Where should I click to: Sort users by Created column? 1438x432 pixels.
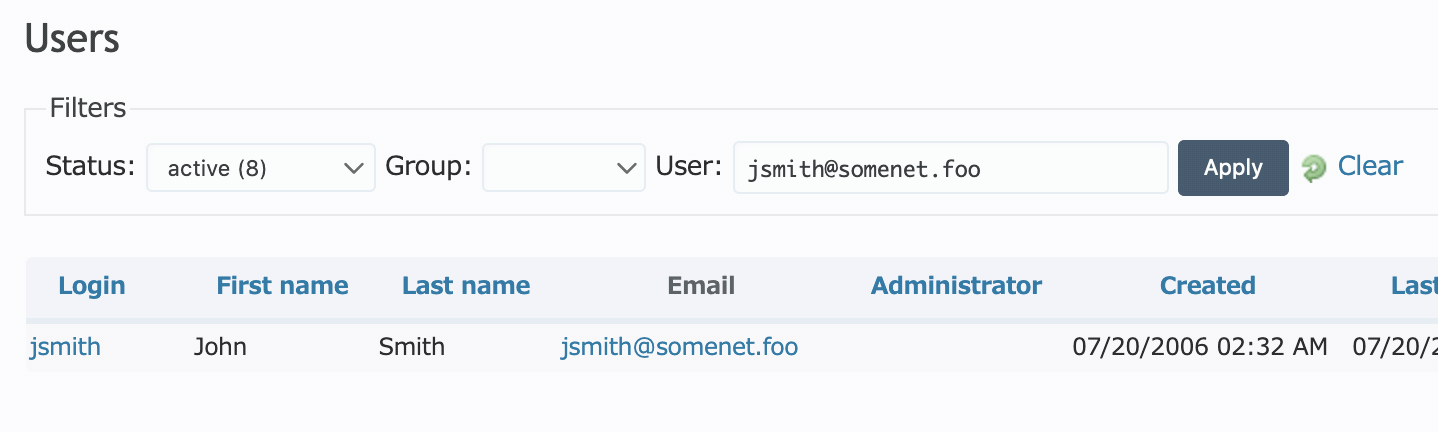pos(1207,286)
